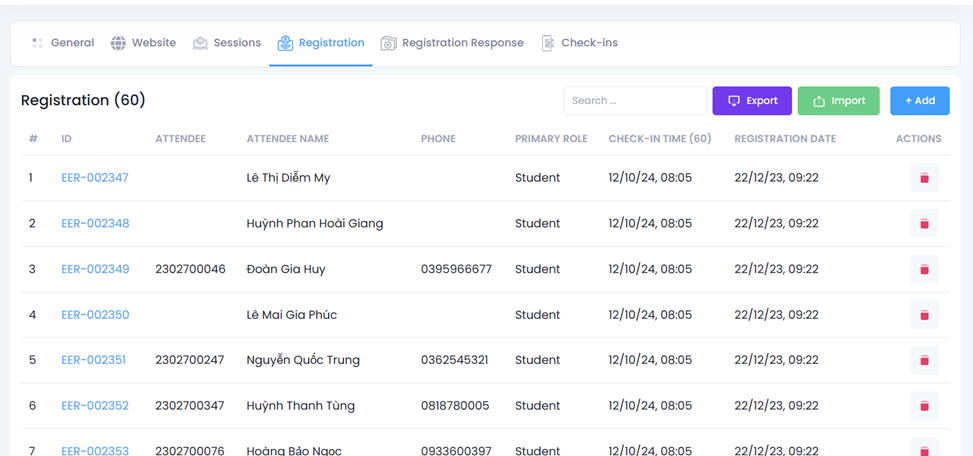
Task: Open registration link EER-002347
Action: click(x=95, y=178)
